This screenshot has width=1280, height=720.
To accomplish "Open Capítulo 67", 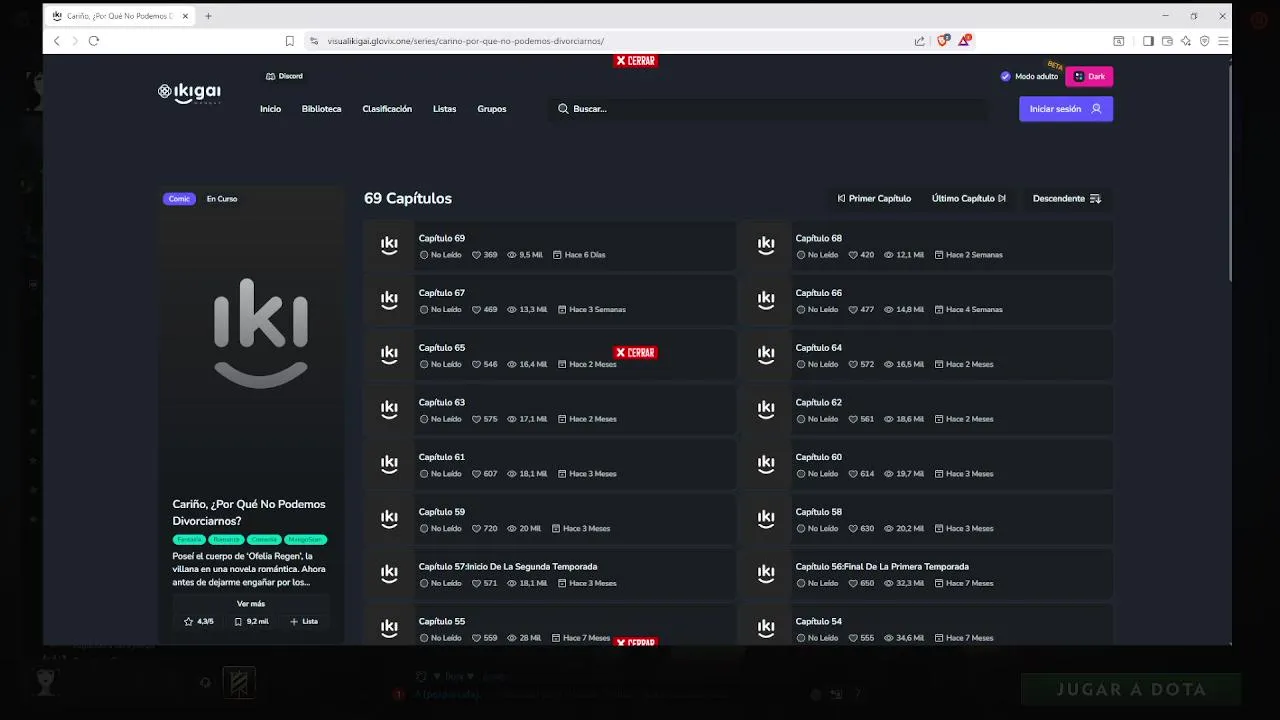I will click(x=441, y=293).
